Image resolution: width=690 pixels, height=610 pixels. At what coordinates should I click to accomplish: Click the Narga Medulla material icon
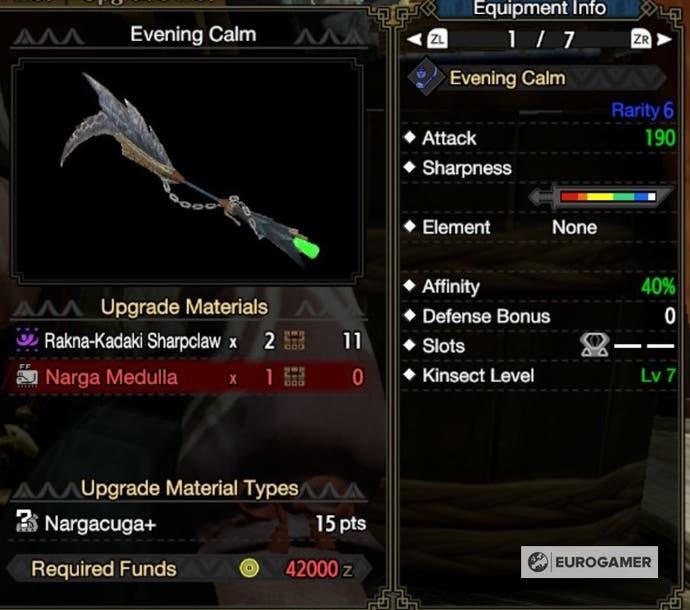tap(27, 376)
